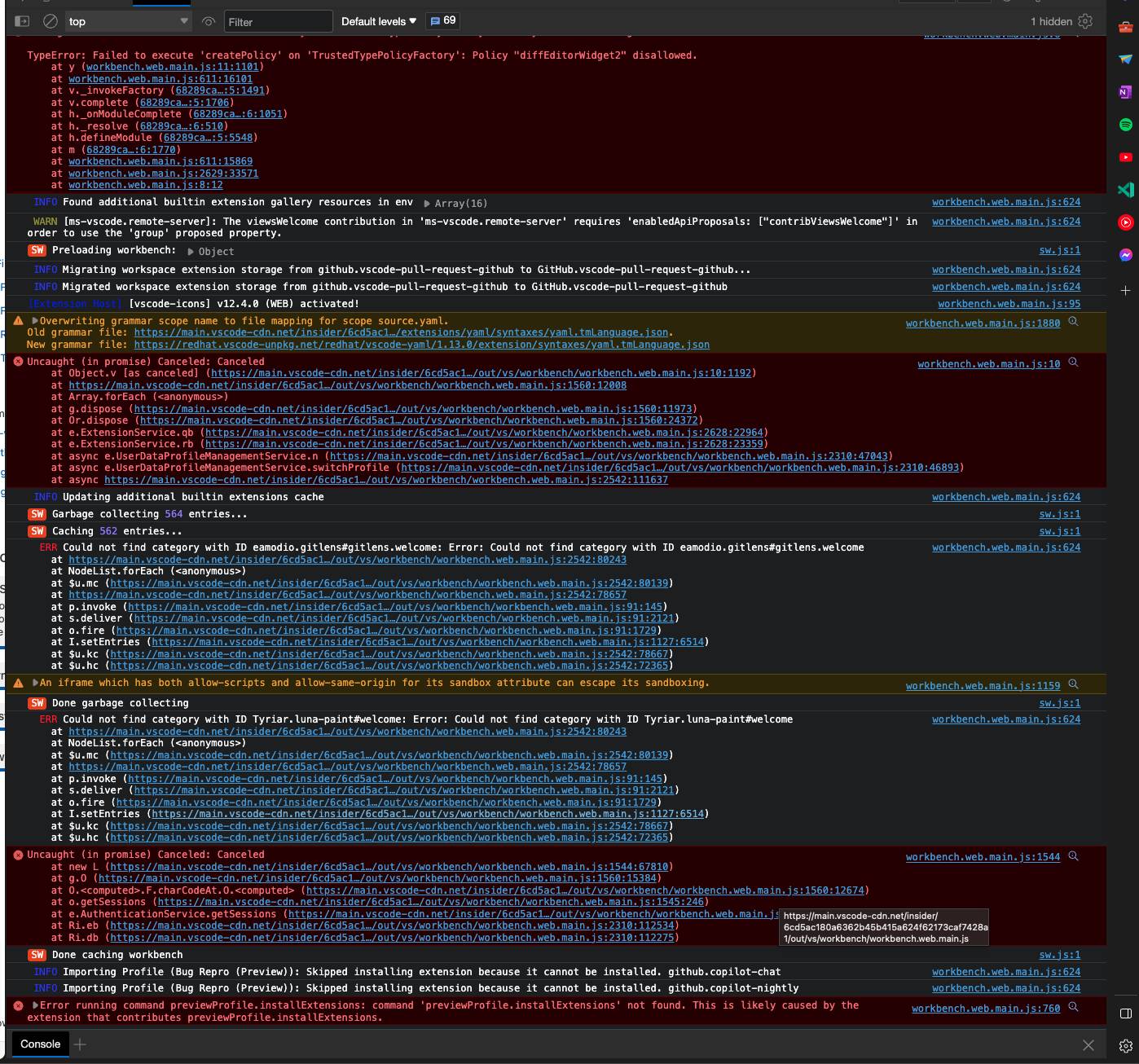Clear the console messages

click(x=50, y=21)
